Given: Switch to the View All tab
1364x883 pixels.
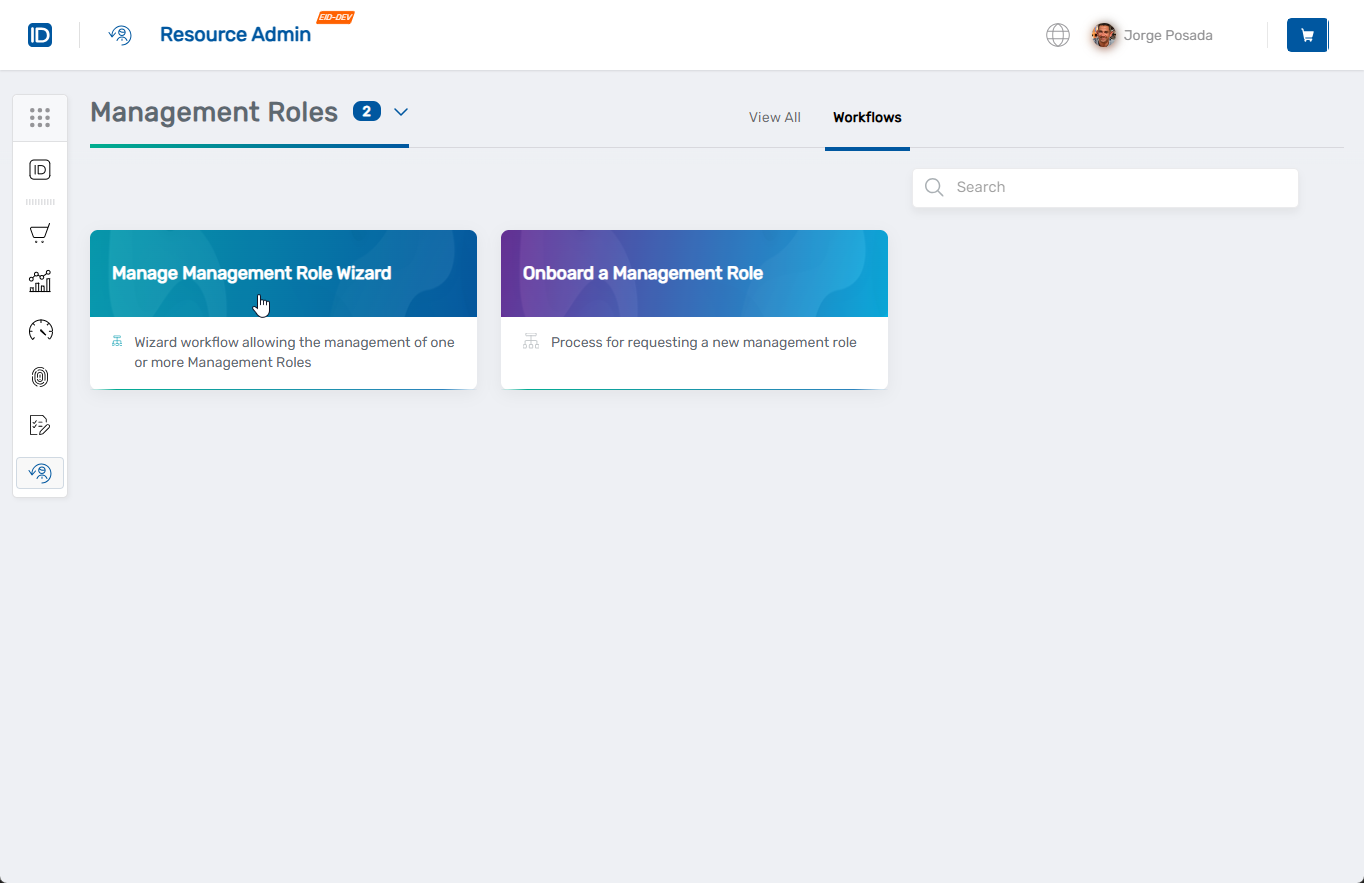Looking at the screenshot, I should coord(774,117).
